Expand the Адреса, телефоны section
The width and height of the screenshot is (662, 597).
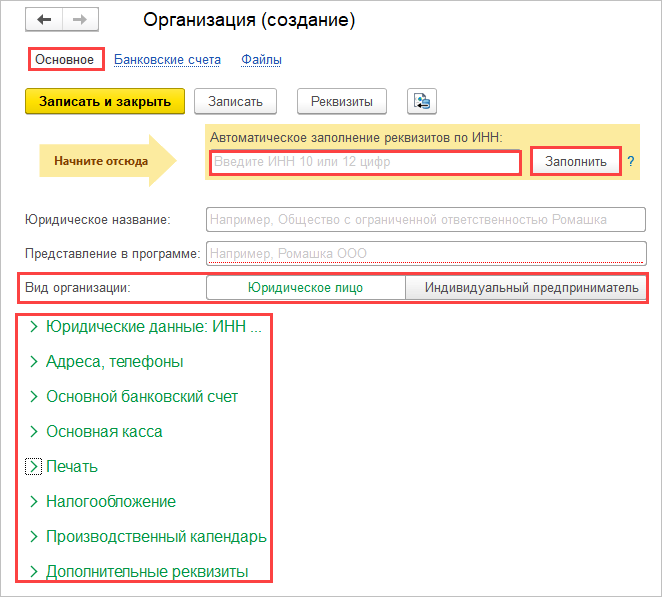point(106,361)
